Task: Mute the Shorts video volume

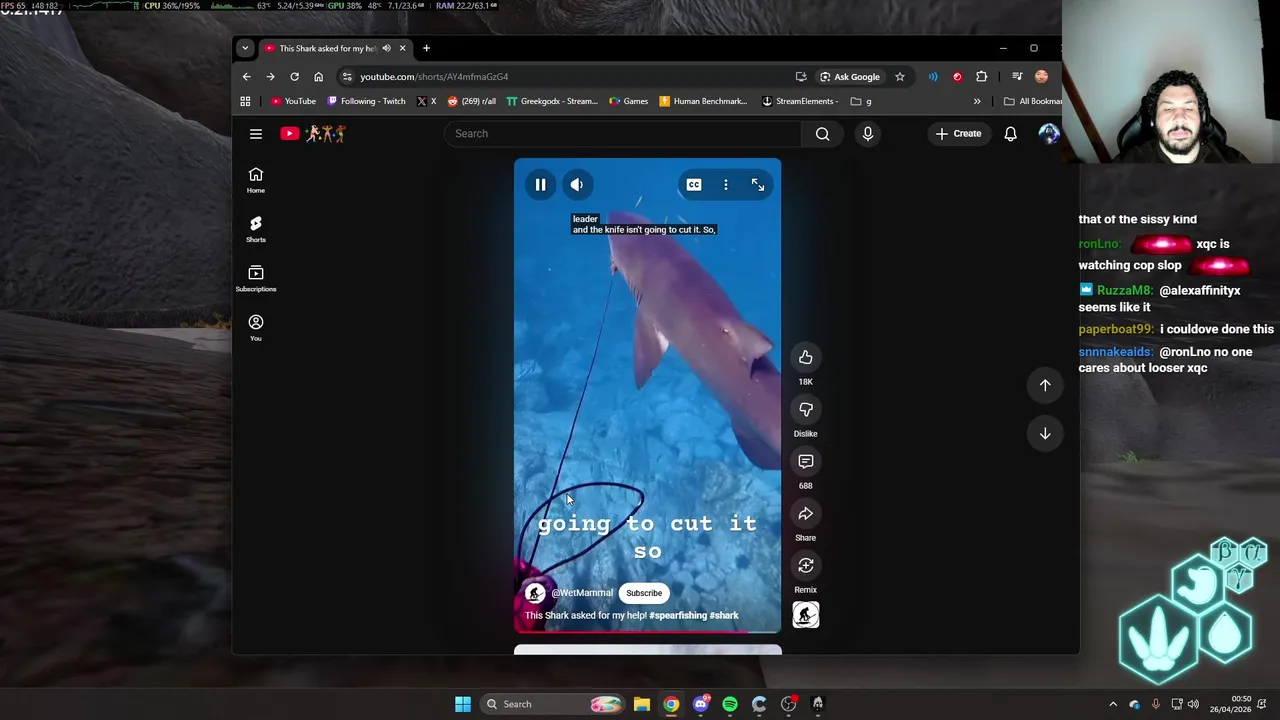Action: [x=577, y=184]
